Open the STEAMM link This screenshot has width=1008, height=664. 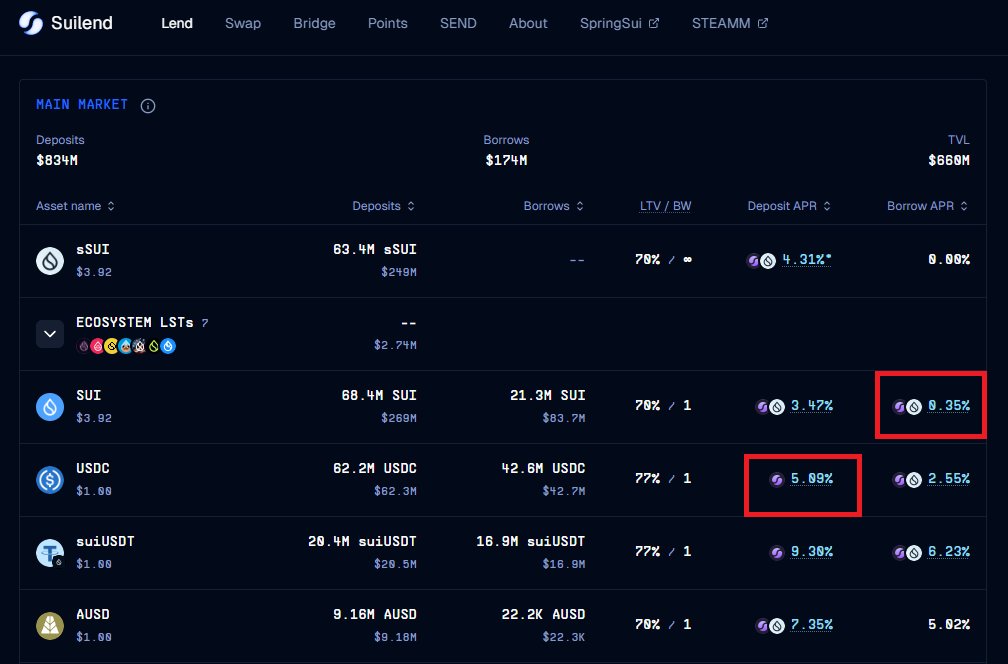coord(730,23)
